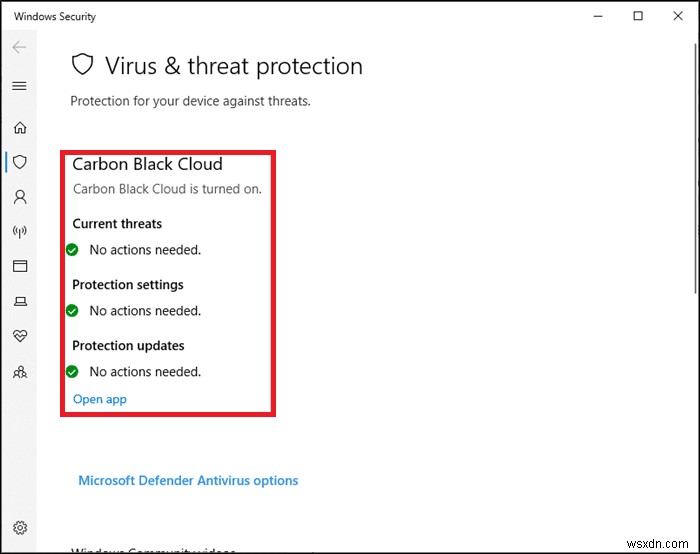The height and width of the screenshot is (554, 700).
Task: Open Family options in the sidebar
Action: pyautogui.click(x=19, y=372)
